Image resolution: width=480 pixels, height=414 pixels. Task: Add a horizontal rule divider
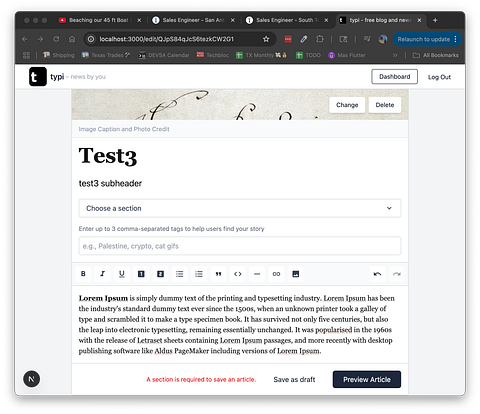tap(257, 274)
